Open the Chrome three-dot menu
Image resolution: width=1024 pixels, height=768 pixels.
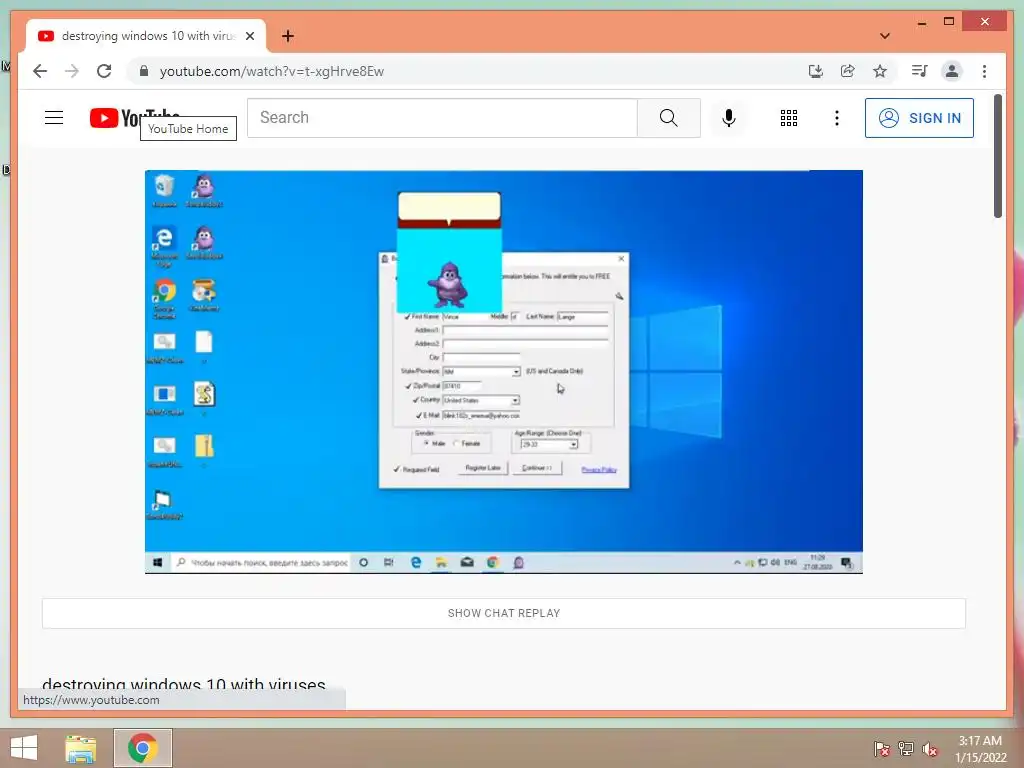[984, 71]
